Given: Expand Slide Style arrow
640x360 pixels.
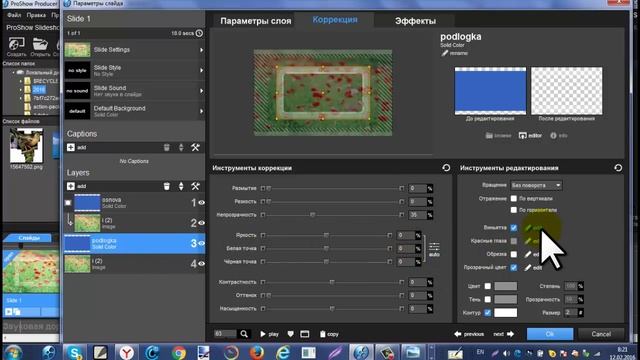Looking at the screenshot, I should (201, 70).
